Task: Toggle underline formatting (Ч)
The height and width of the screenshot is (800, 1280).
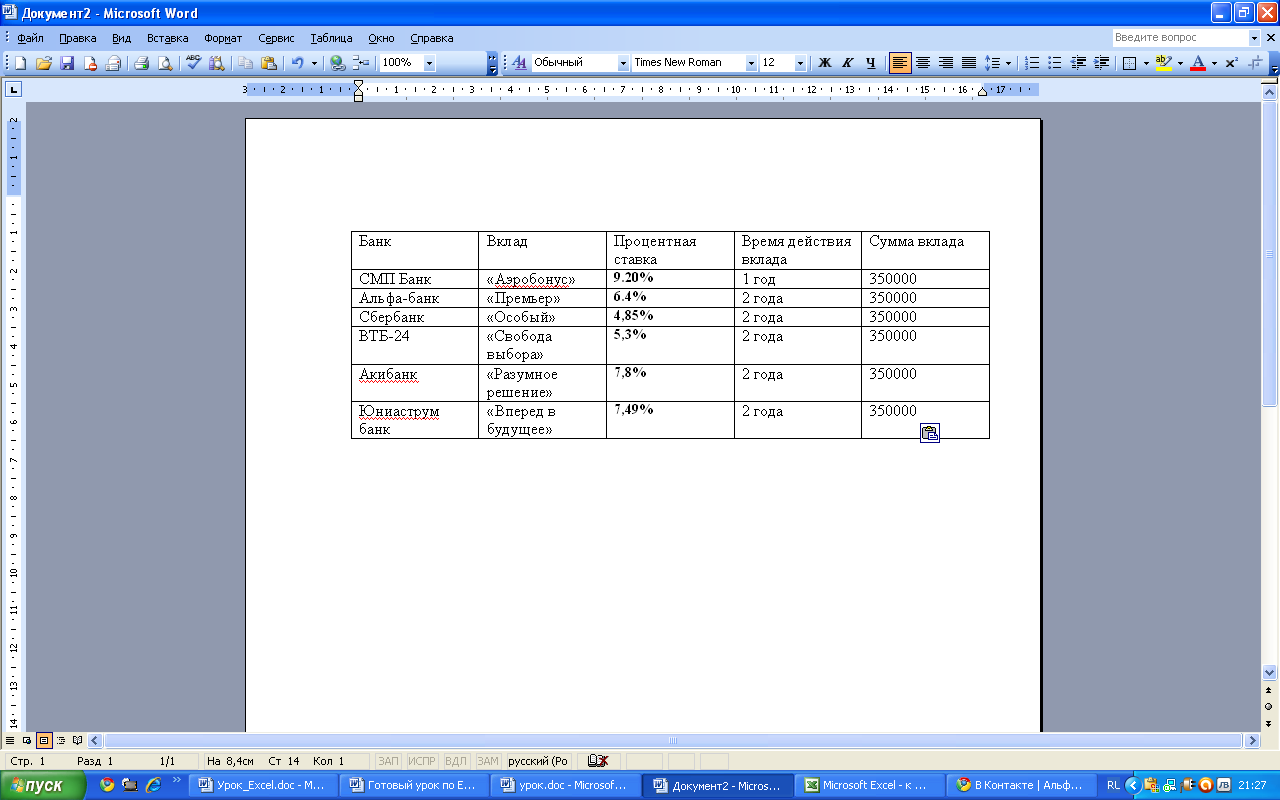Action: coord(871,62)
